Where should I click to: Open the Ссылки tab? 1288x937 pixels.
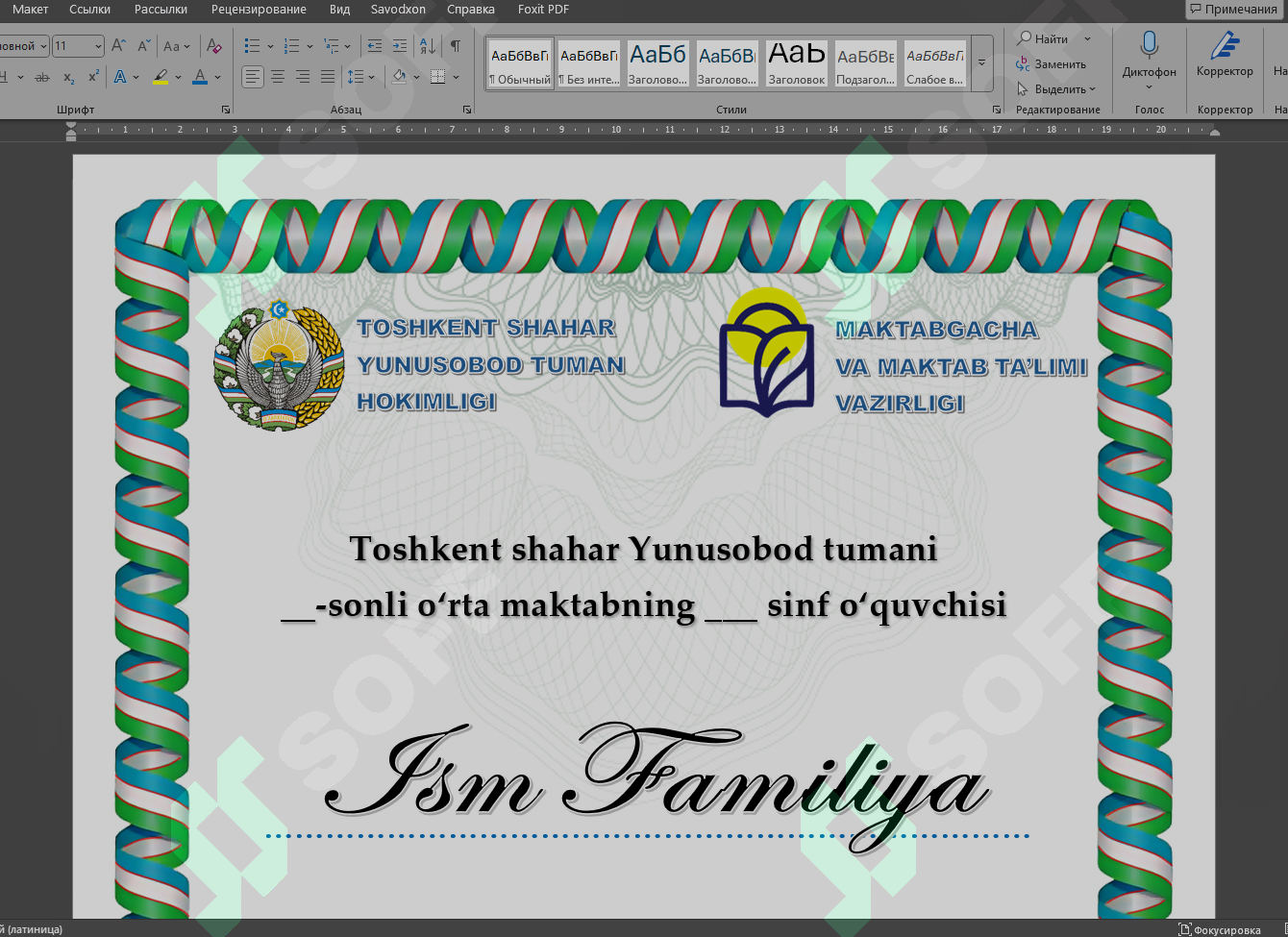(90, 9)
